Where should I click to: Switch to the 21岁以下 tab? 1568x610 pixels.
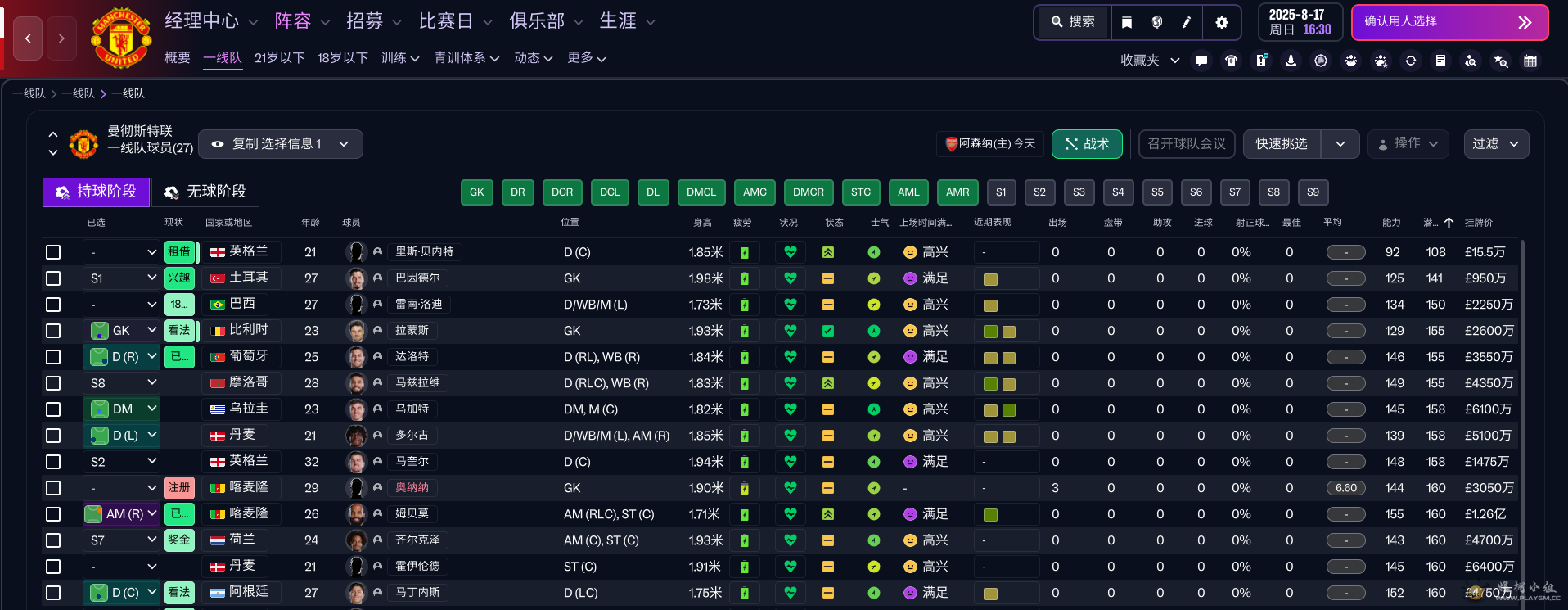[280, 58]
